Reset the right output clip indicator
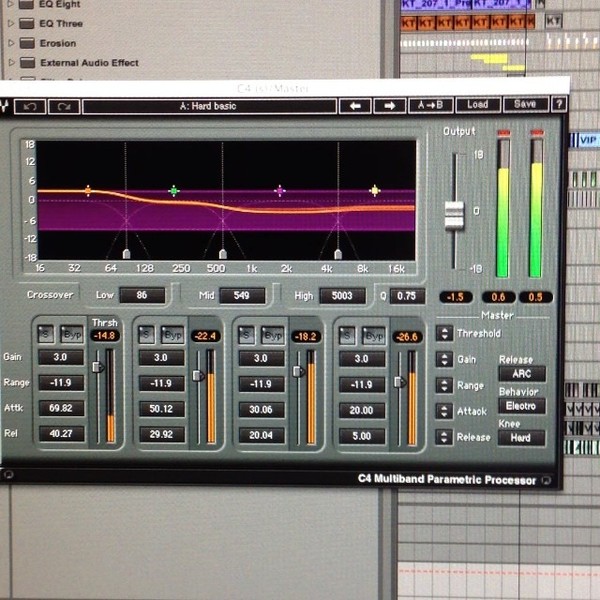This screenshot has width=600, height=600. click(x=536, y=133)
